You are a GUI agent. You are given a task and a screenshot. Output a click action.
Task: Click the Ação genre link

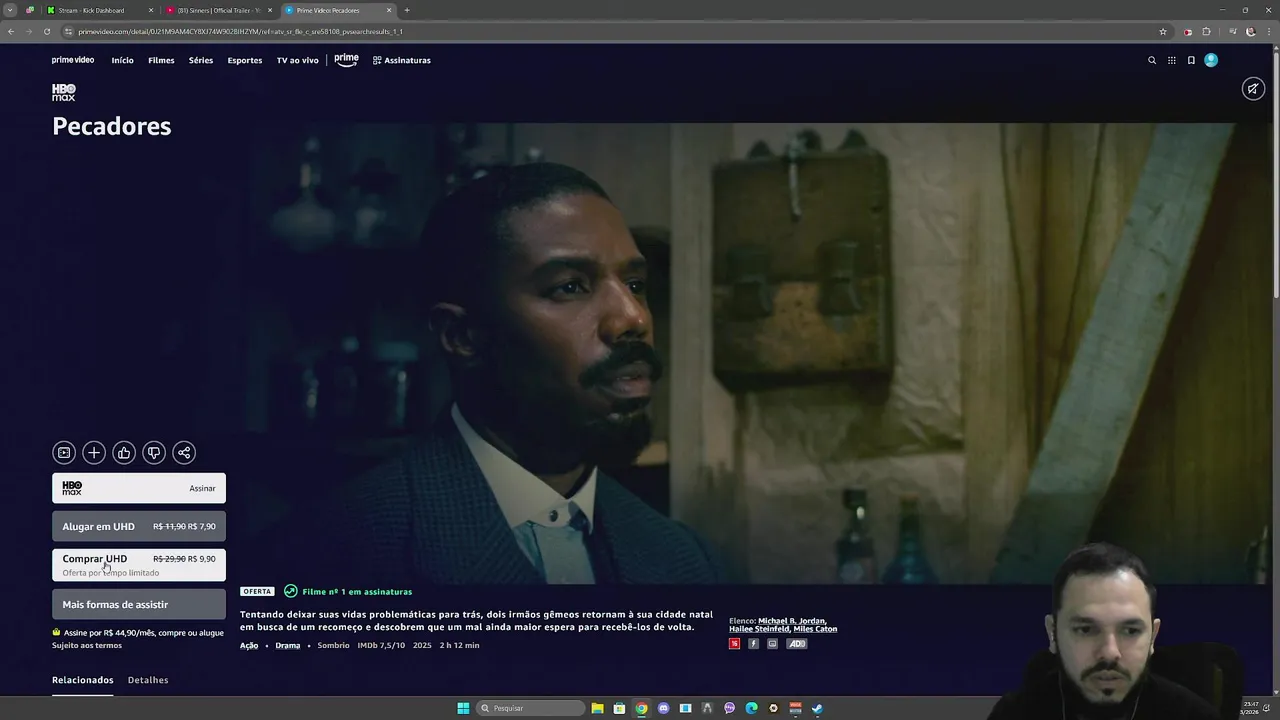pyautogui.click(x=249, y=646)
